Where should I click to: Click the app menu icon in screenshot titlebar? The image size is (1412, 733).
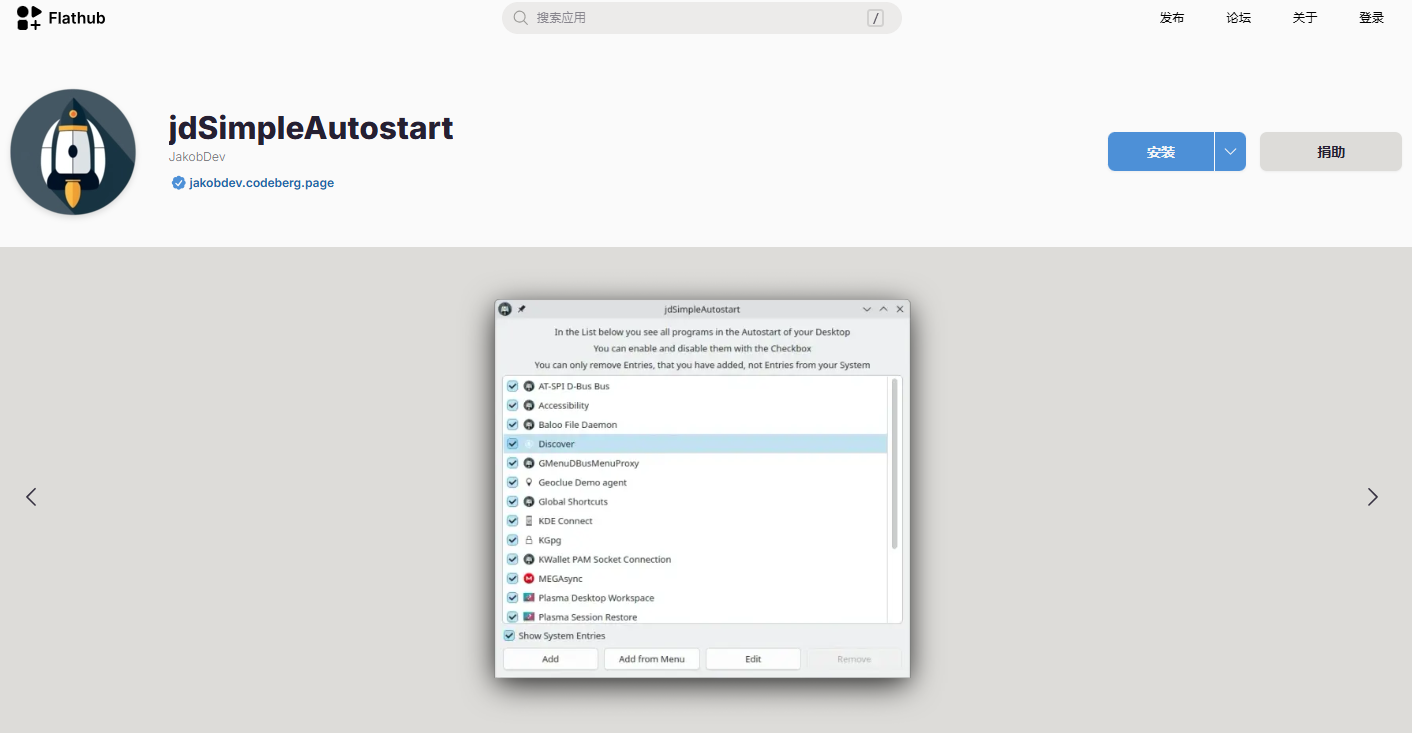tap(505, 309)
